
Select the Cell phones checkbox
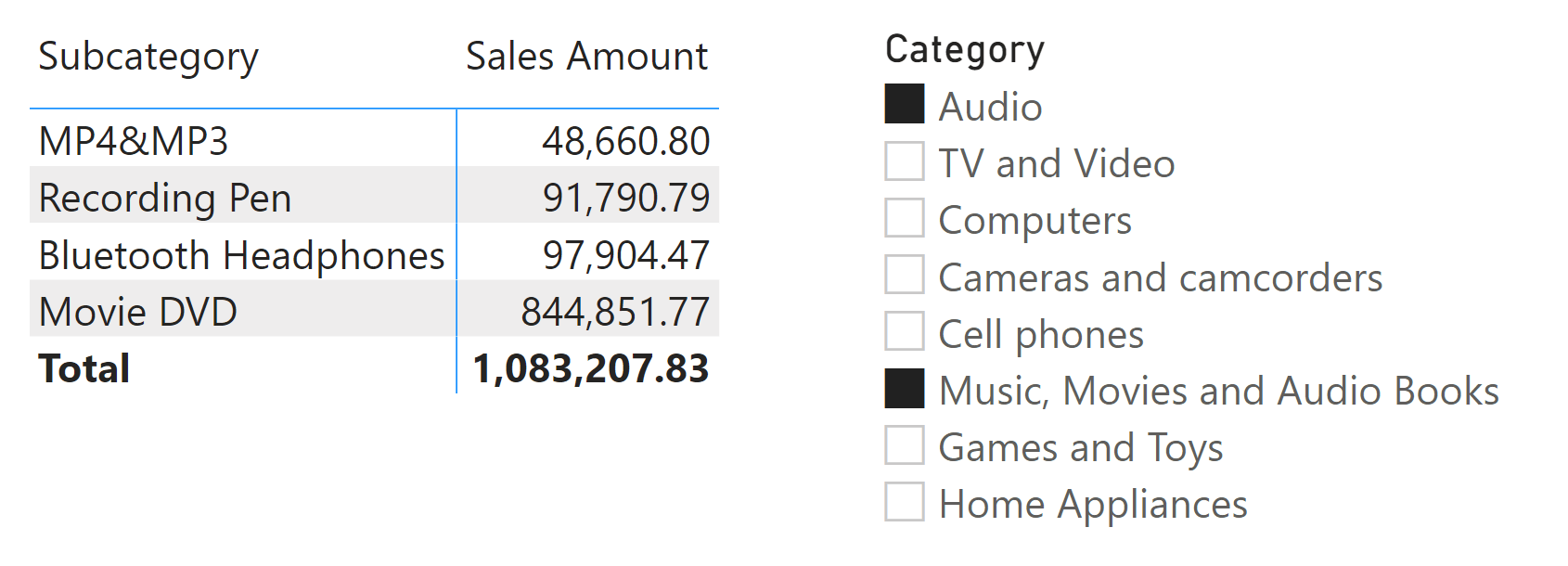[x=905, y=331]
